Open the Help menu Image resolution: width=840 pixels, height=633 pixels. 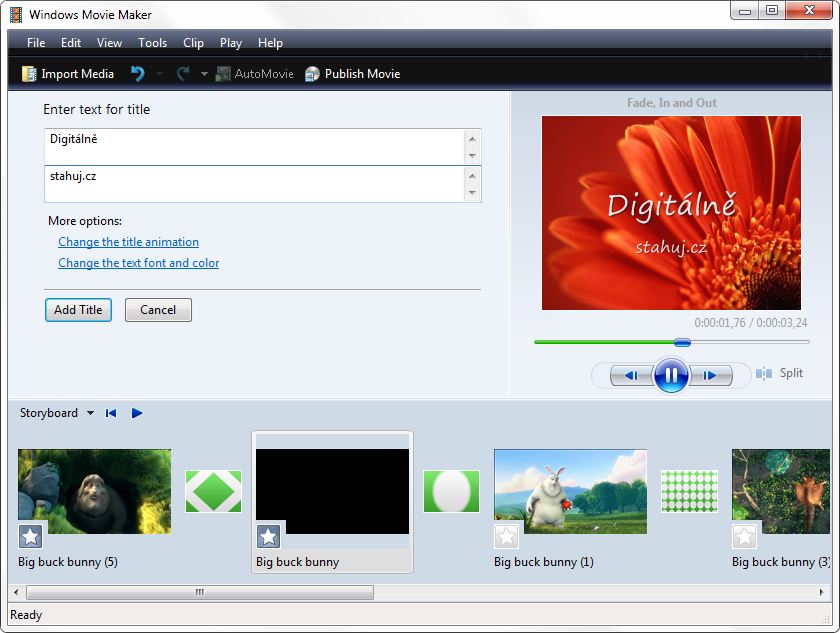click(x=270, y=43)
